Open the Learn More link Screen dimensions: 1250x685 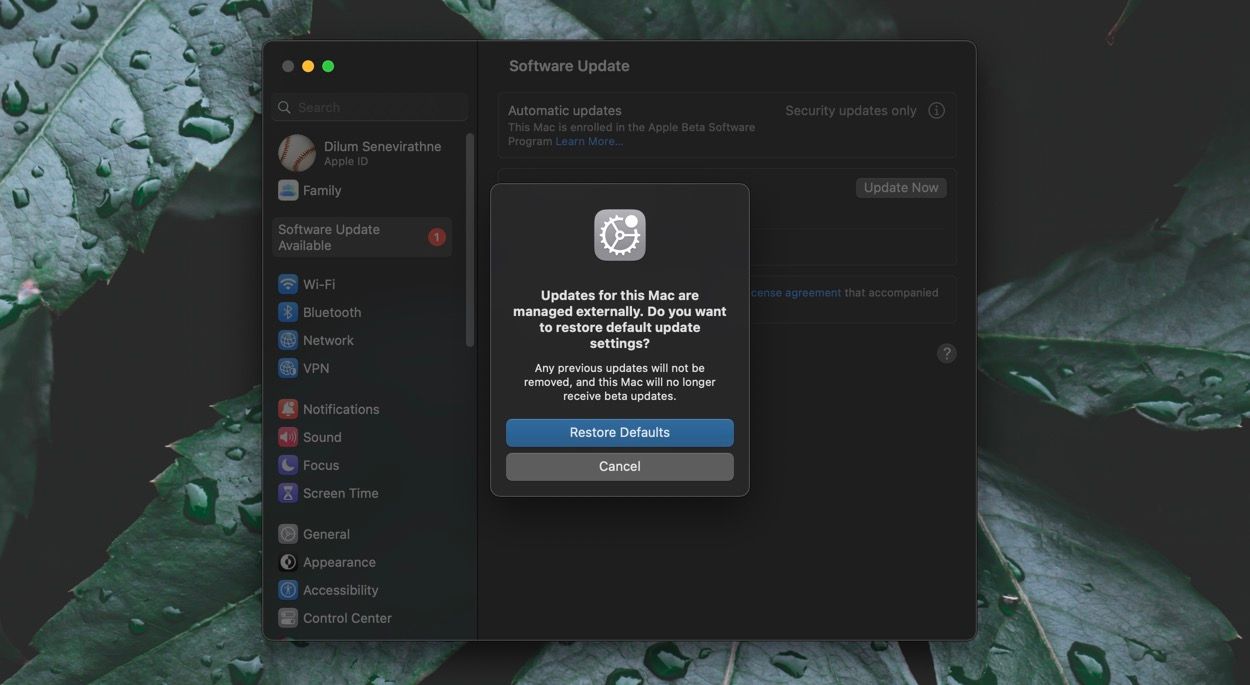(589, 142)
